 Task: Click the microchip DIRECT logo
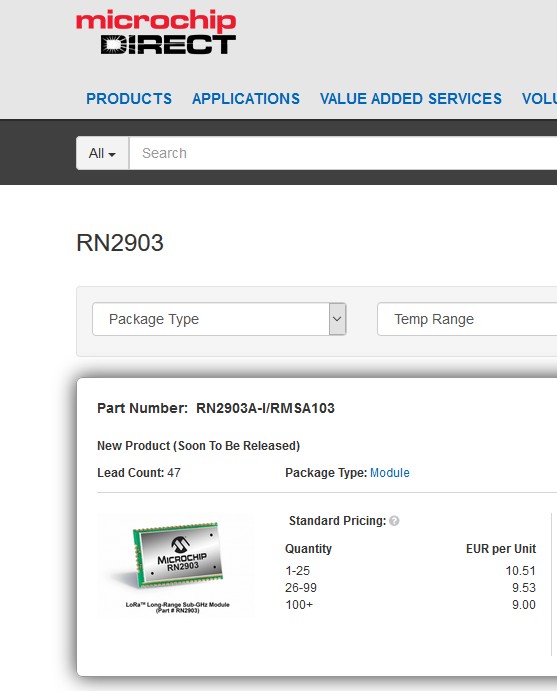click(x=156, y=32)
